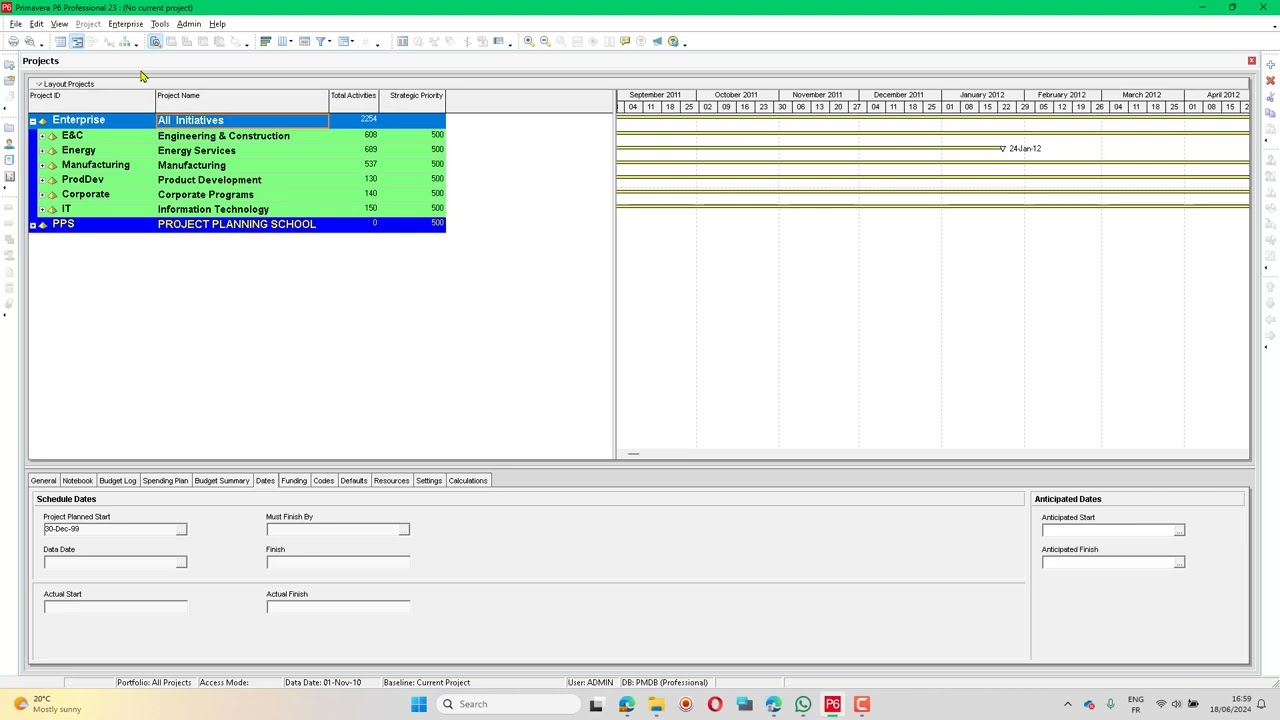Viewport: 1280px width, 720px height.
Task: Expand the PPS node
Action: (33, 225)
